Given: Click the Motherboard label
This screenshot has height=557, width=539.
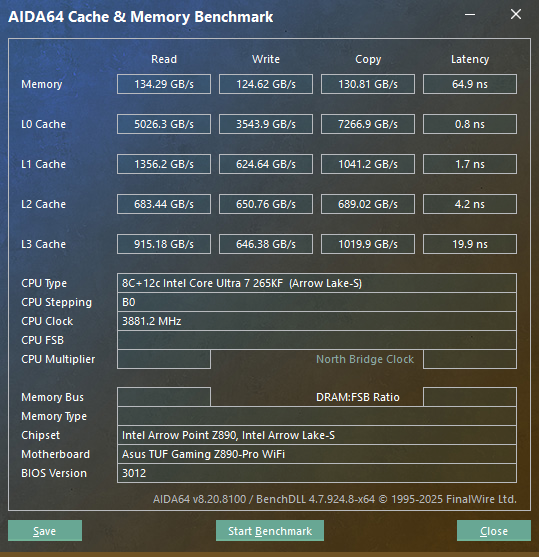Looking at the screenshot, I should pyautogui.click(x=55, y=454).
